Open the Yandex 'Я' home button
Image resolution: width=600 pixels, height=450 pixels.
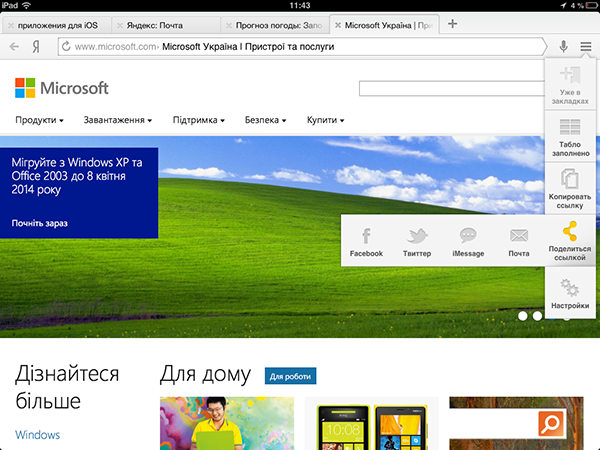(x=36, y=47)
